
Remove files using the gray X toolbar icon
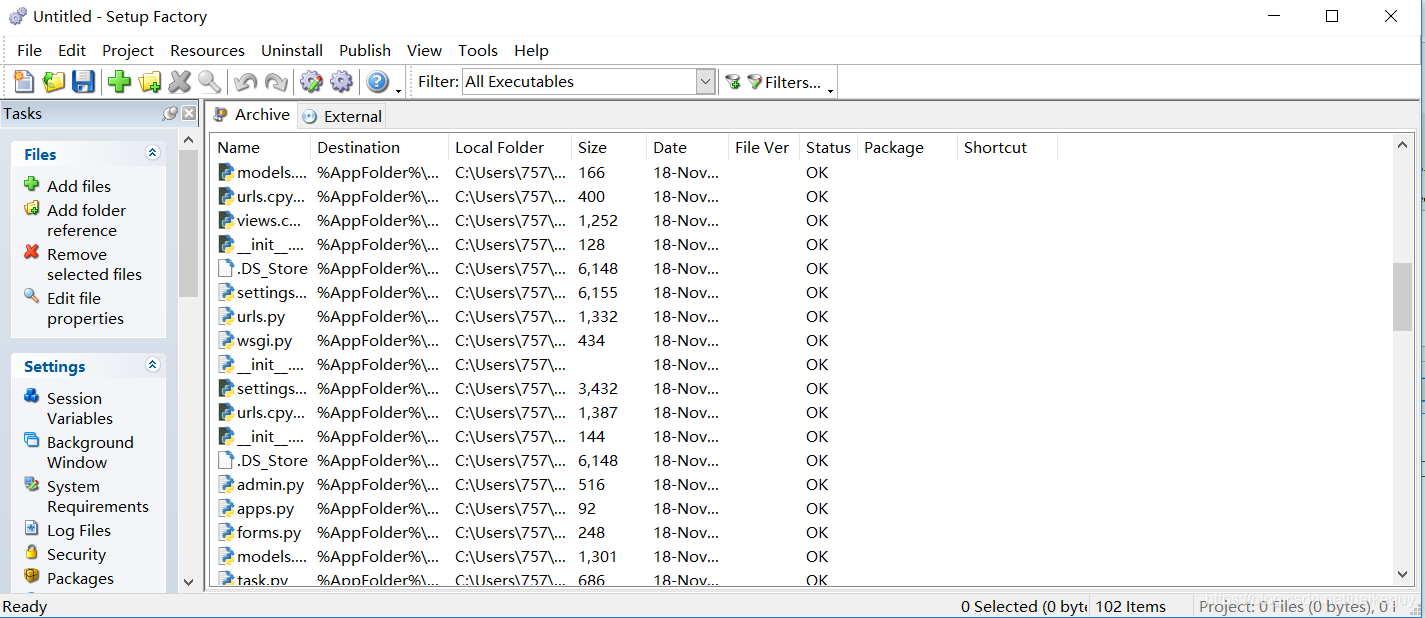click(180, 82)
